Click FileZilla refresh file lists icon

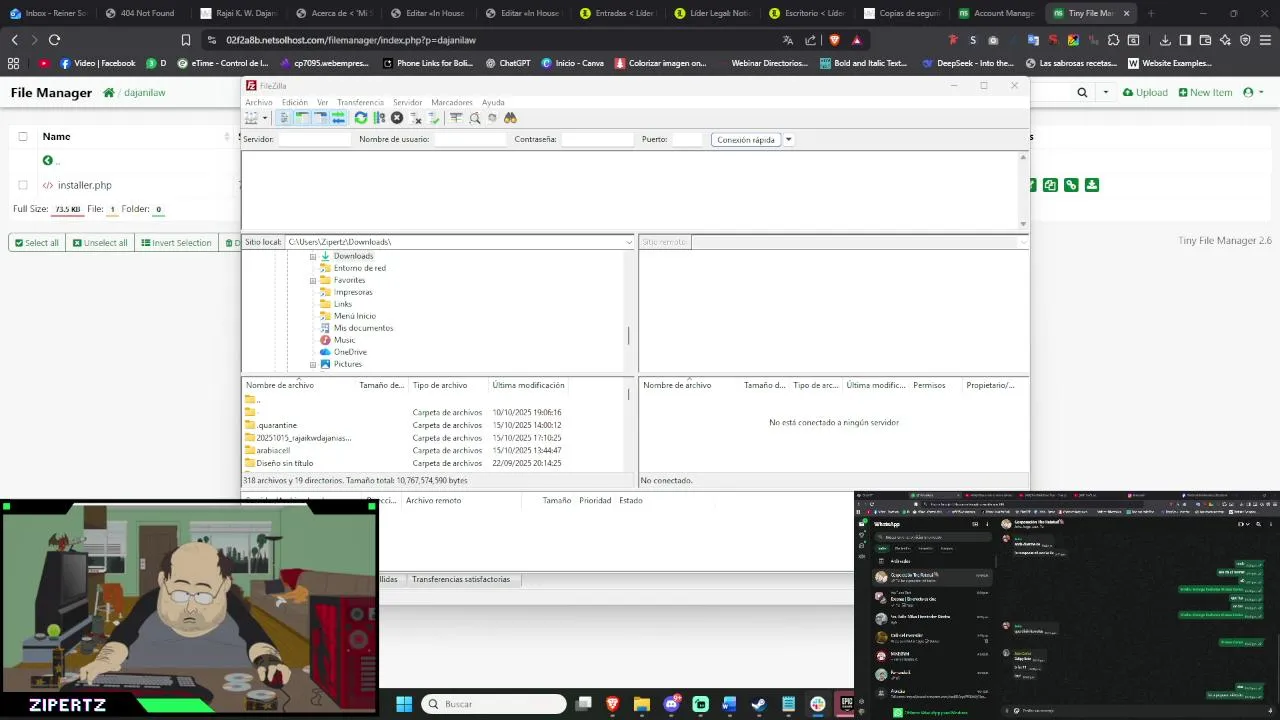(361, 118)
